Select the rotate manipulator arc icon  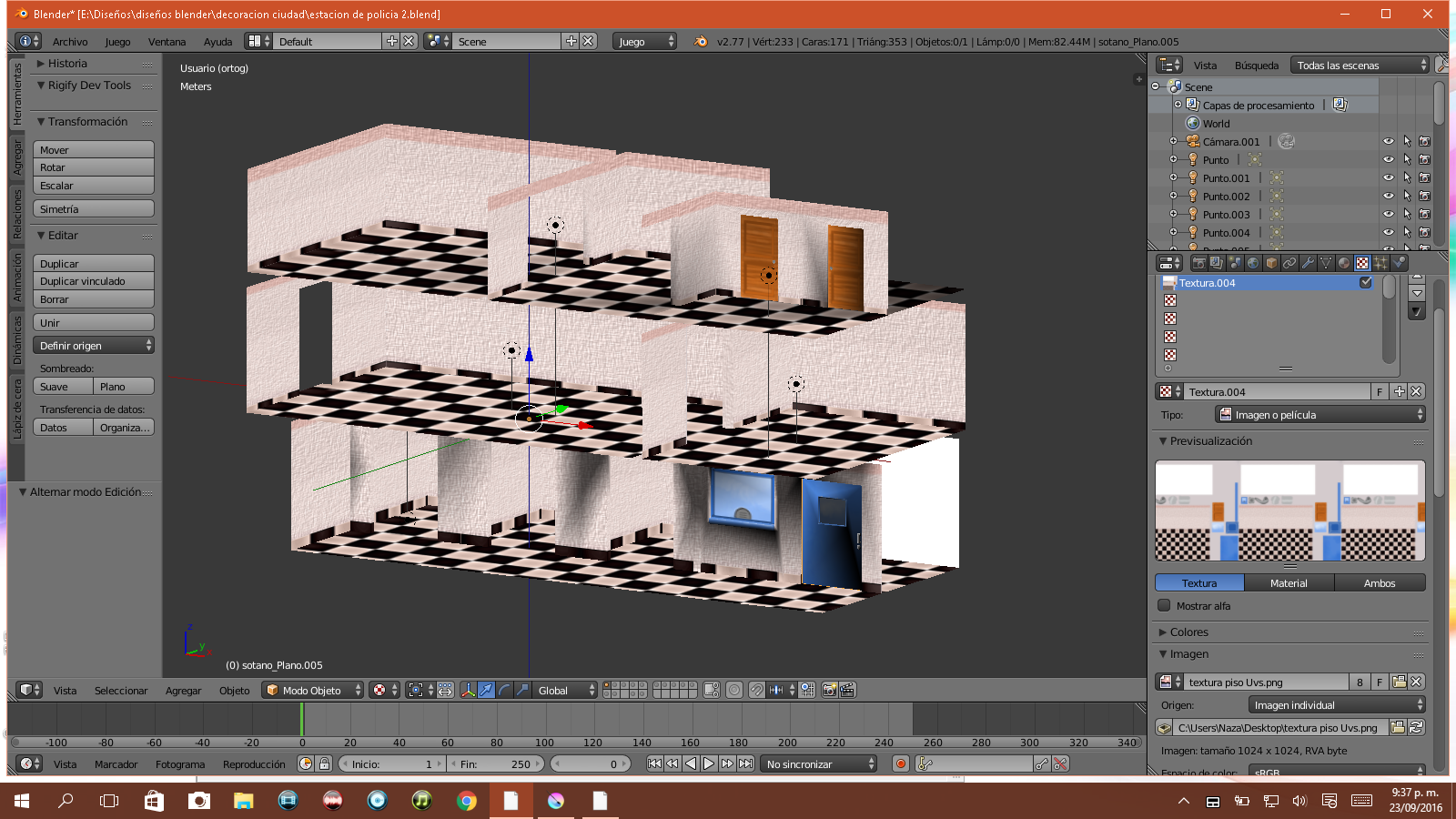coord(504,690)
